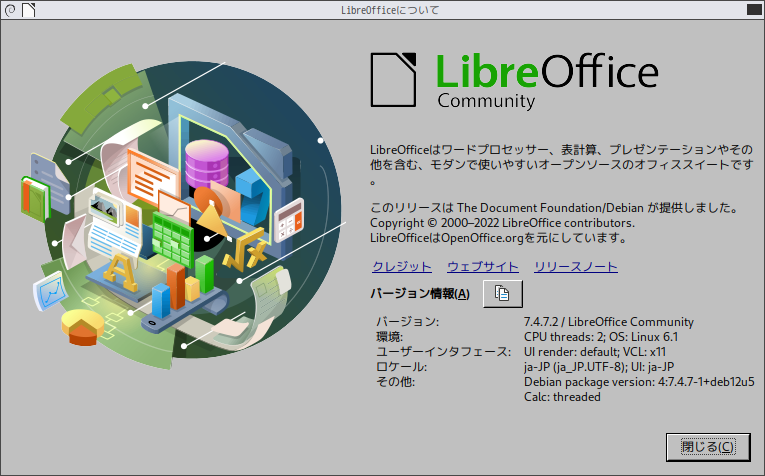Click the LibreOfficeについて title bar text
Screen dimensions: 765x476
pyautogui.click(x=390, y=10)
